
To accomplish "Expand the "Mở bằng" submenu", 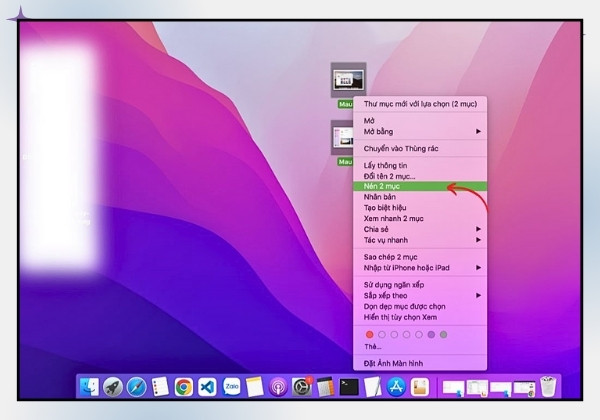I will (x=420, y=132).
